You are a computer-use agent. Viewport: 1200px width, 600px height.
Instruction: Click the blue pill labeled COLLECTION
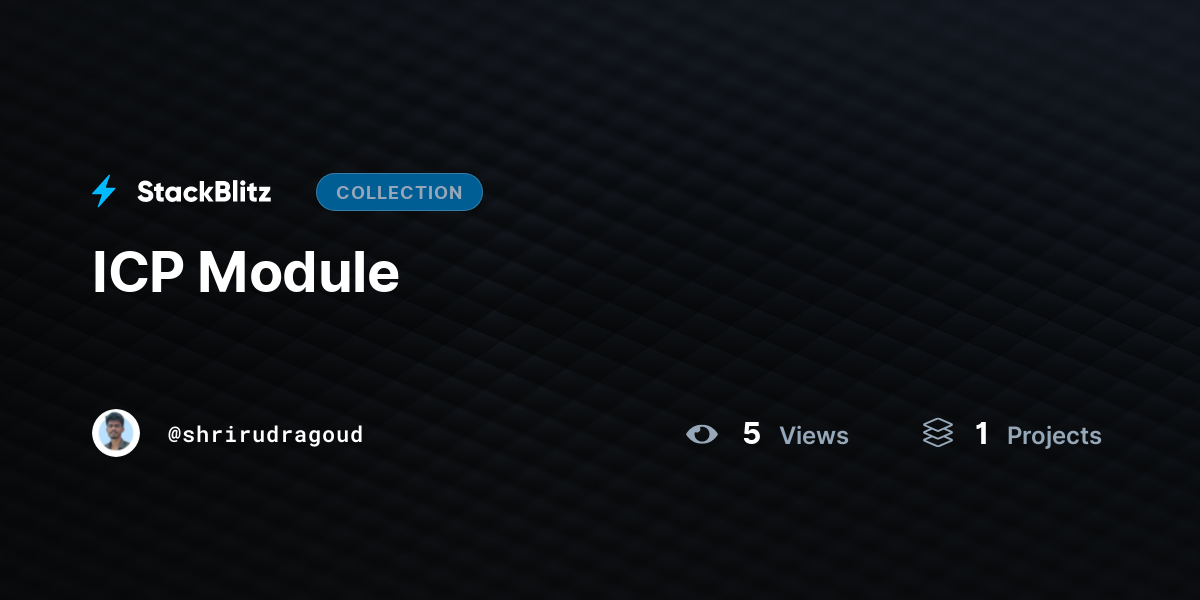399,192
